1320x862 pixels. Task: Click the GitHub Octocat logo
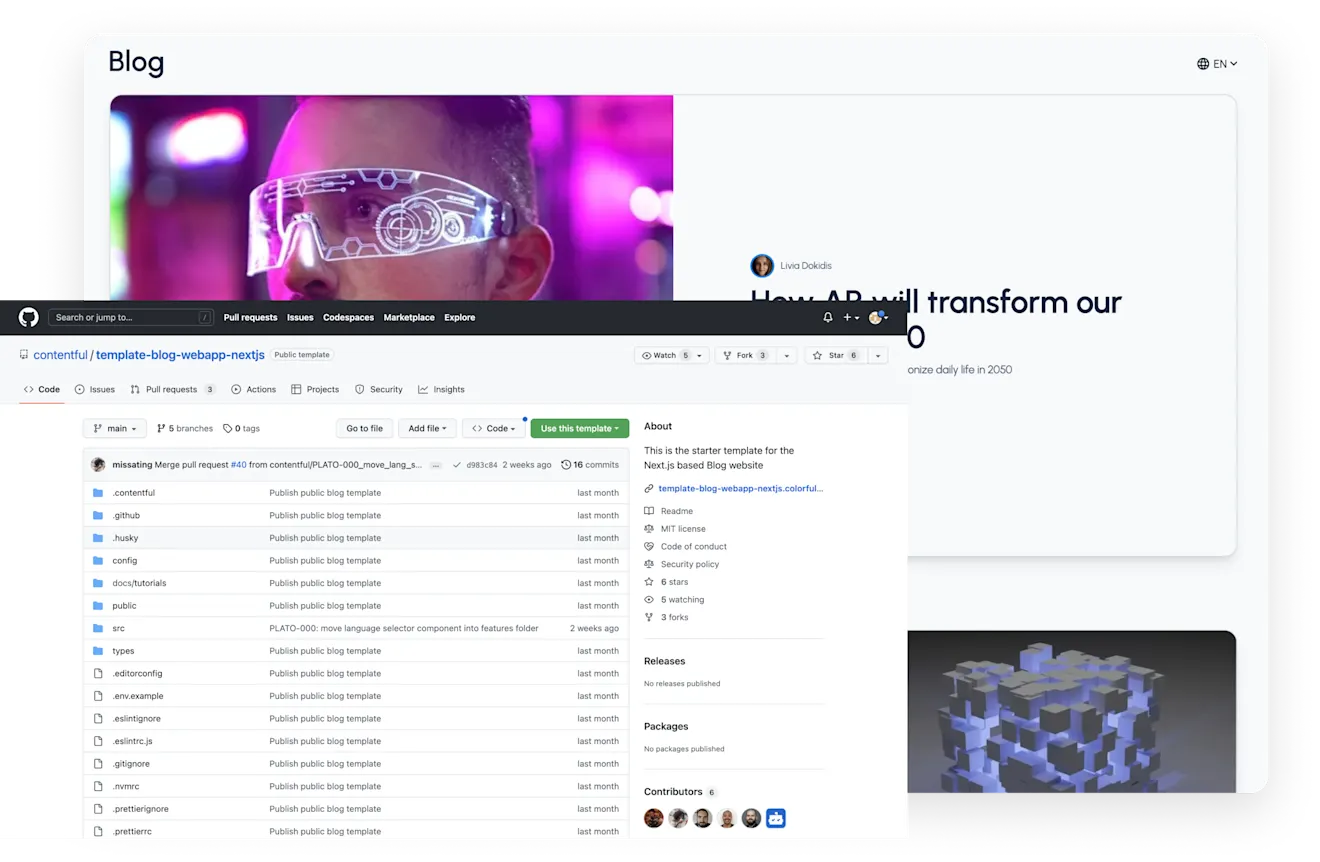pos(28,317)
